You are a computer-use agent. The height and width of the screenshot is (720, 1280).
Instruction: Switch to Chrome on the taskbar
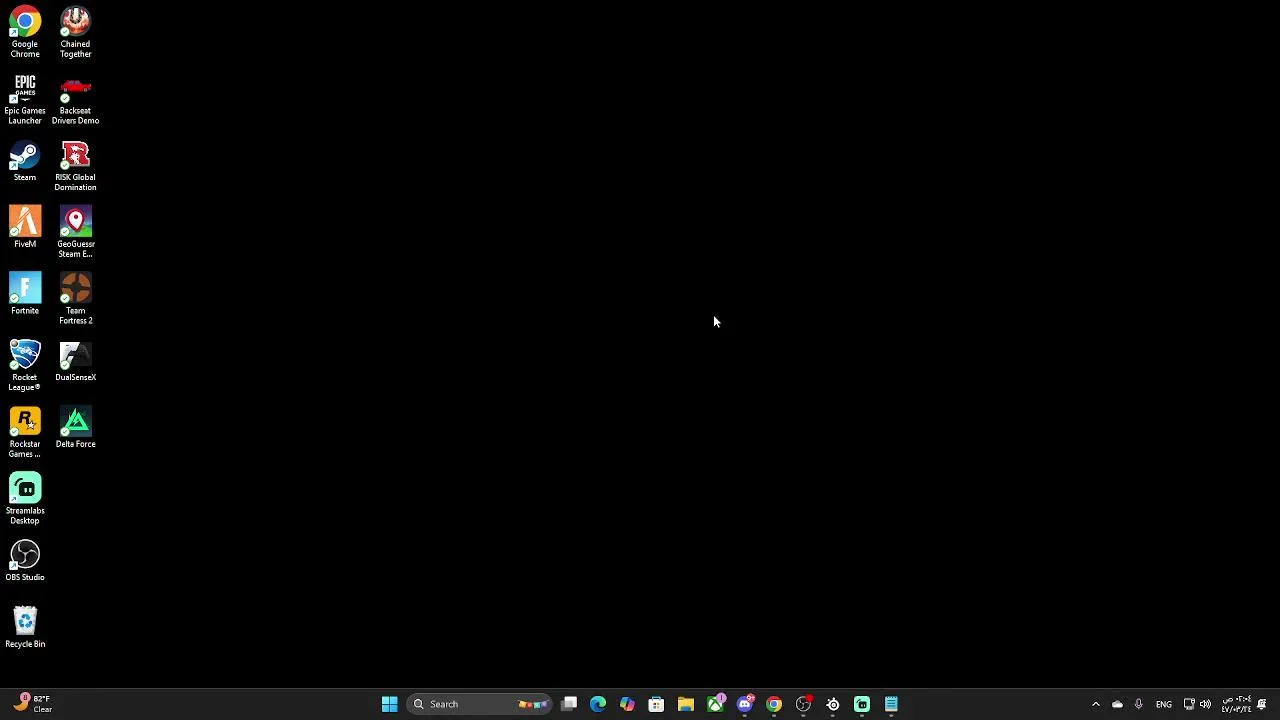[774, 704]
